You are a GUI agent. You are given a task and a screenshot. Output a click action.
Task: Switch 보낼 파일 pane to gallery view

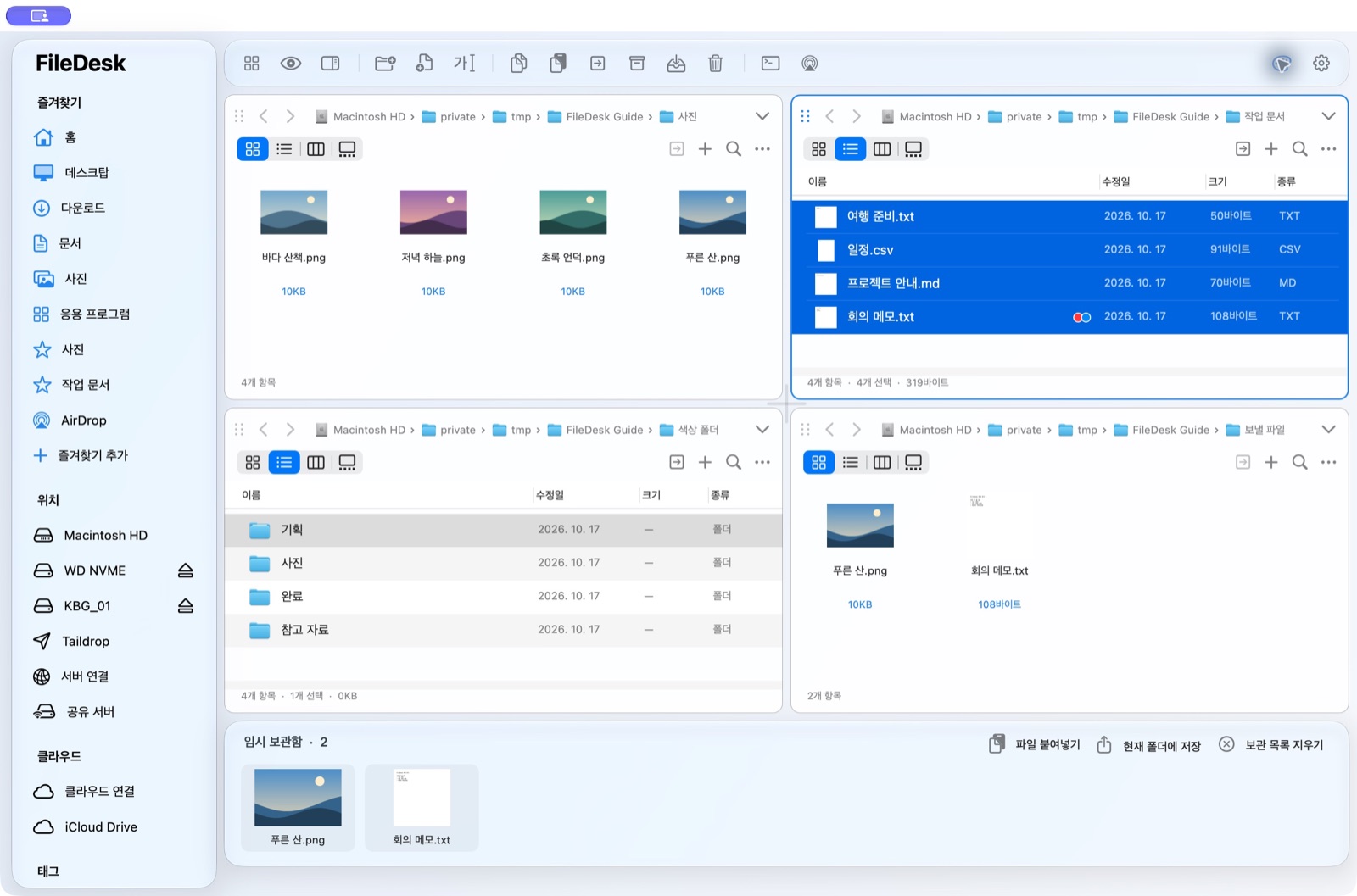[x=913, y=462]
